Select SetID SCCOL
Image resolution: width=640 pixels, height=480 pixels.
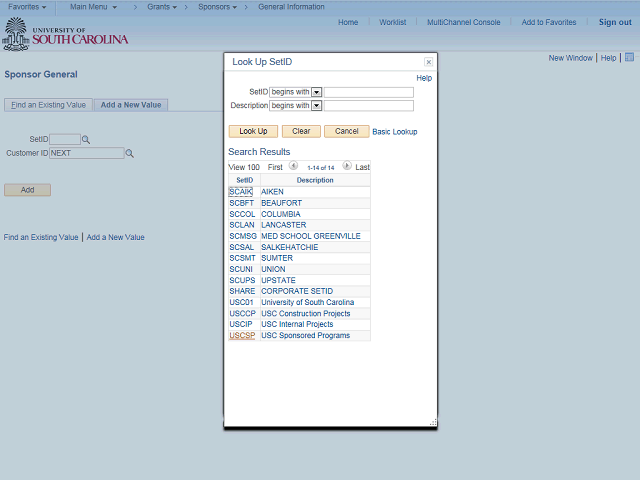coord(242,214)
